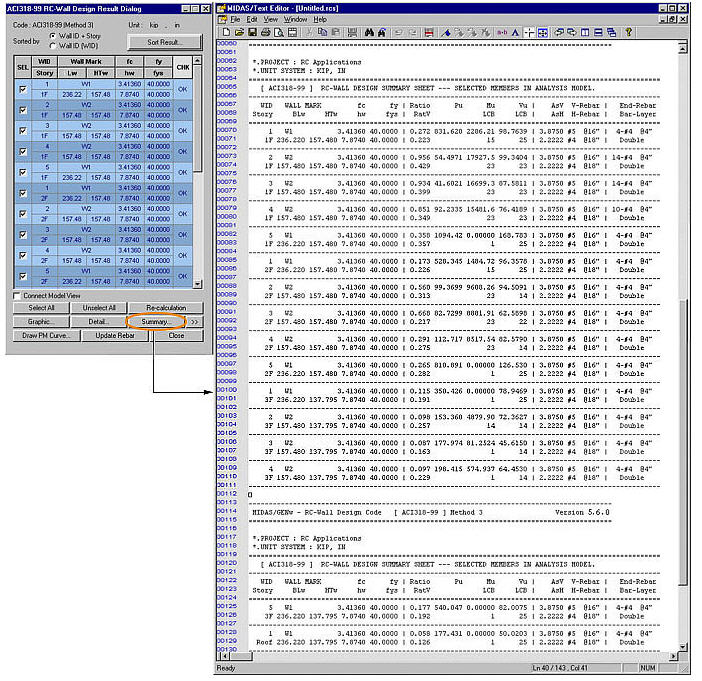702x681 pixels.
Task: Run Re-calculation button
Action: pos(166,308)
